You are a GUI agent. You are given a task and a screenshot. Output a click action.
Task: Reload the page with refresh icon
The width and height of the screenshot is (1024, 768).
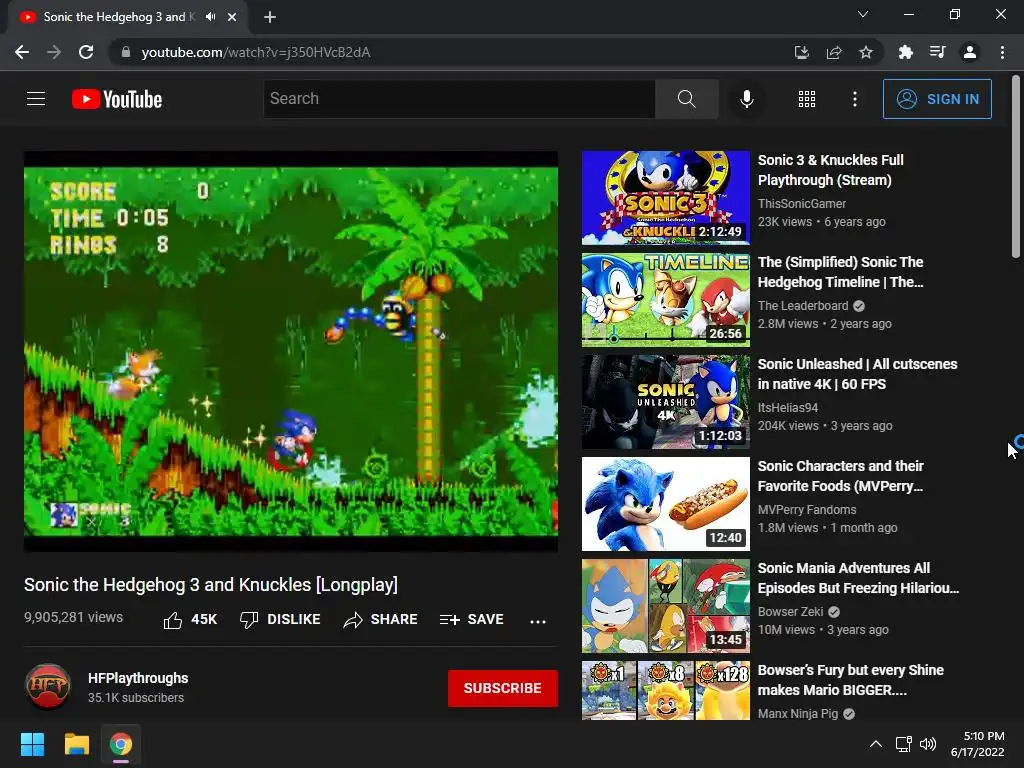(86, 52)
